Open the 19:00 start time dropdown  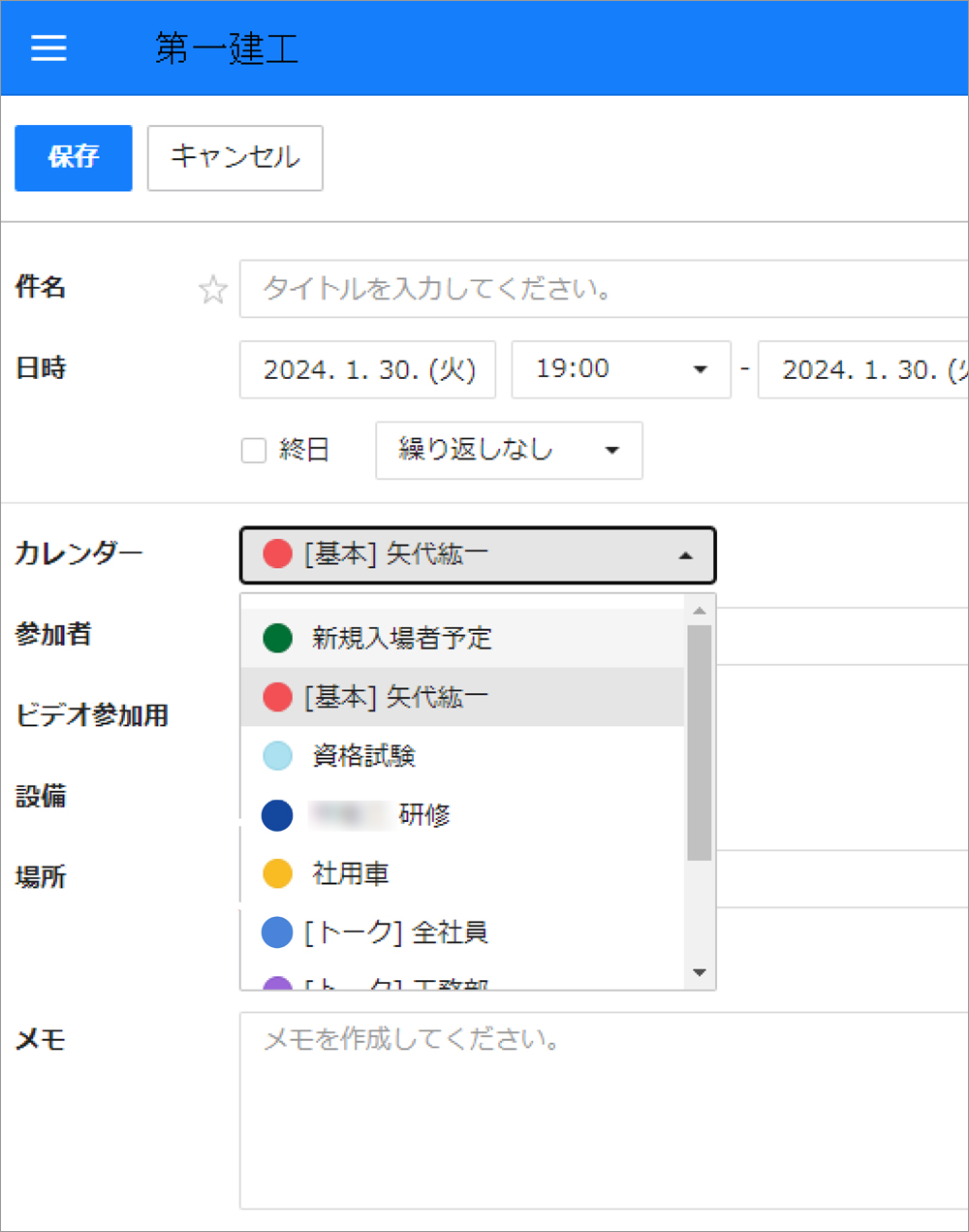[620, 369]
